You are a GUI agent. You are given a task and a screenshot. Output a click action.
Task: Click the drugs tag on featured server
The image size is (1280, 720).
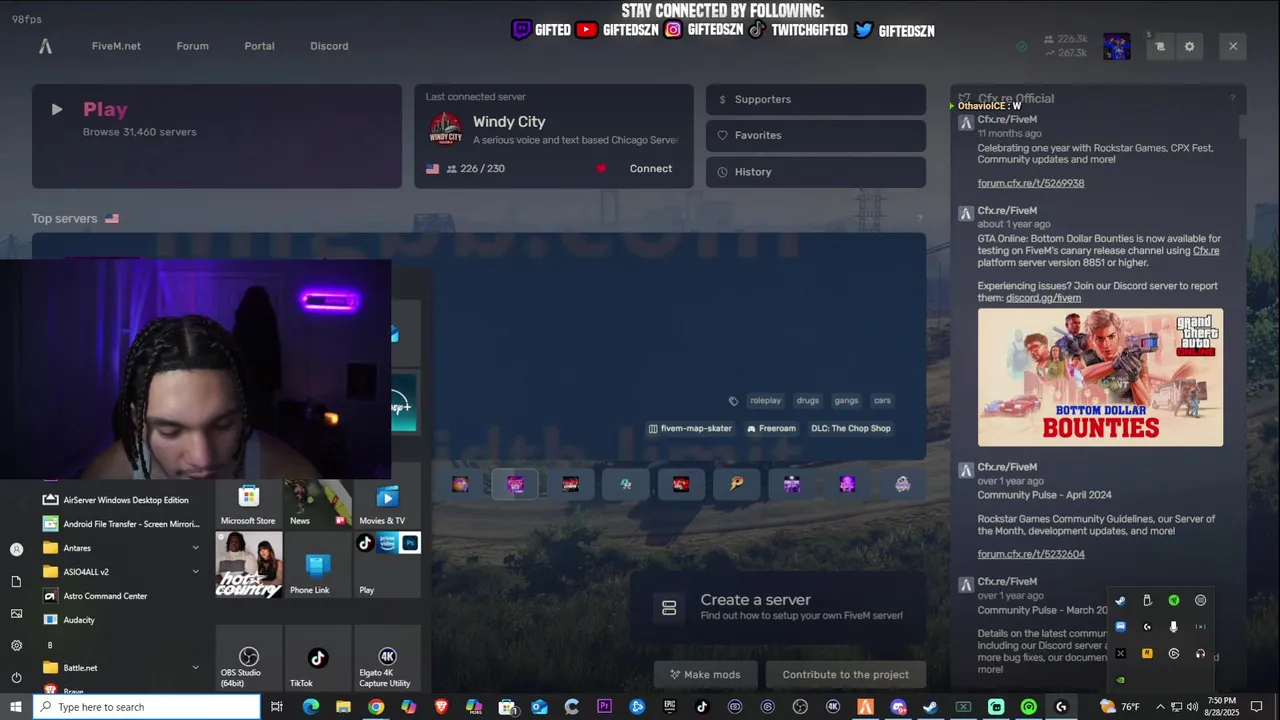coord(808,401)
